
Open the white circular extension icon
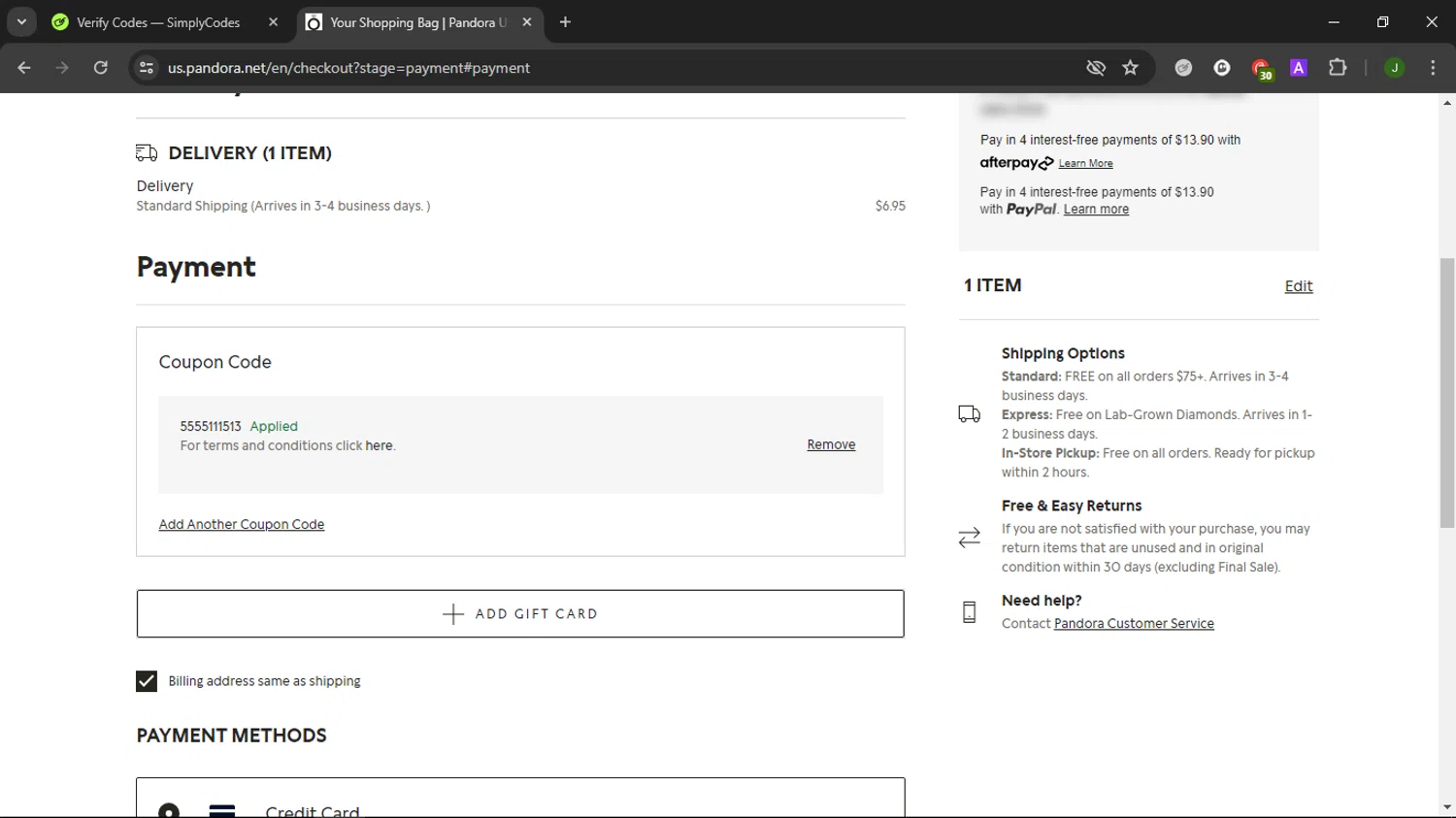pyautogui.click(x=1222, y=68)
